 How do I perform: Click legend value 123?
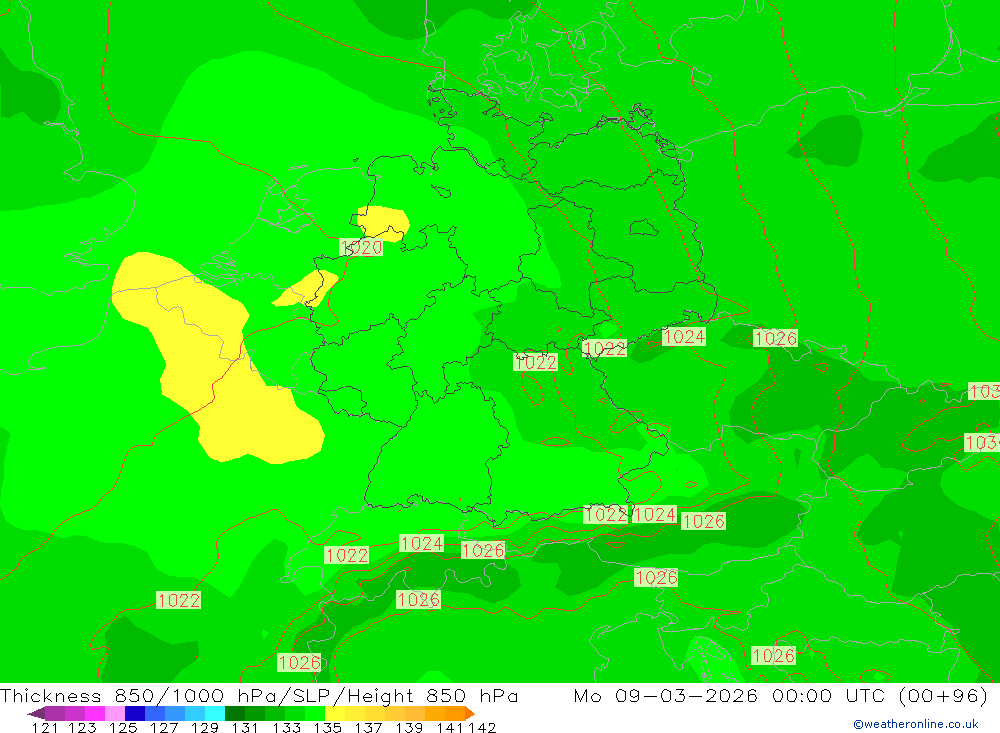[x=82, y=727]
